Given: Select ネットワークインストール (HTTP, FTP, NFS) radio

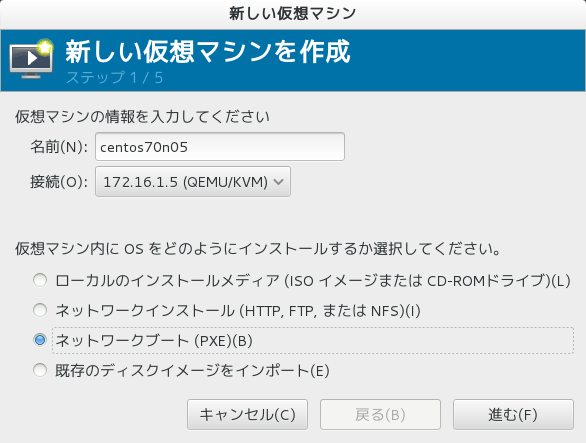Looking at the screenshot, I should pos(40,310).
